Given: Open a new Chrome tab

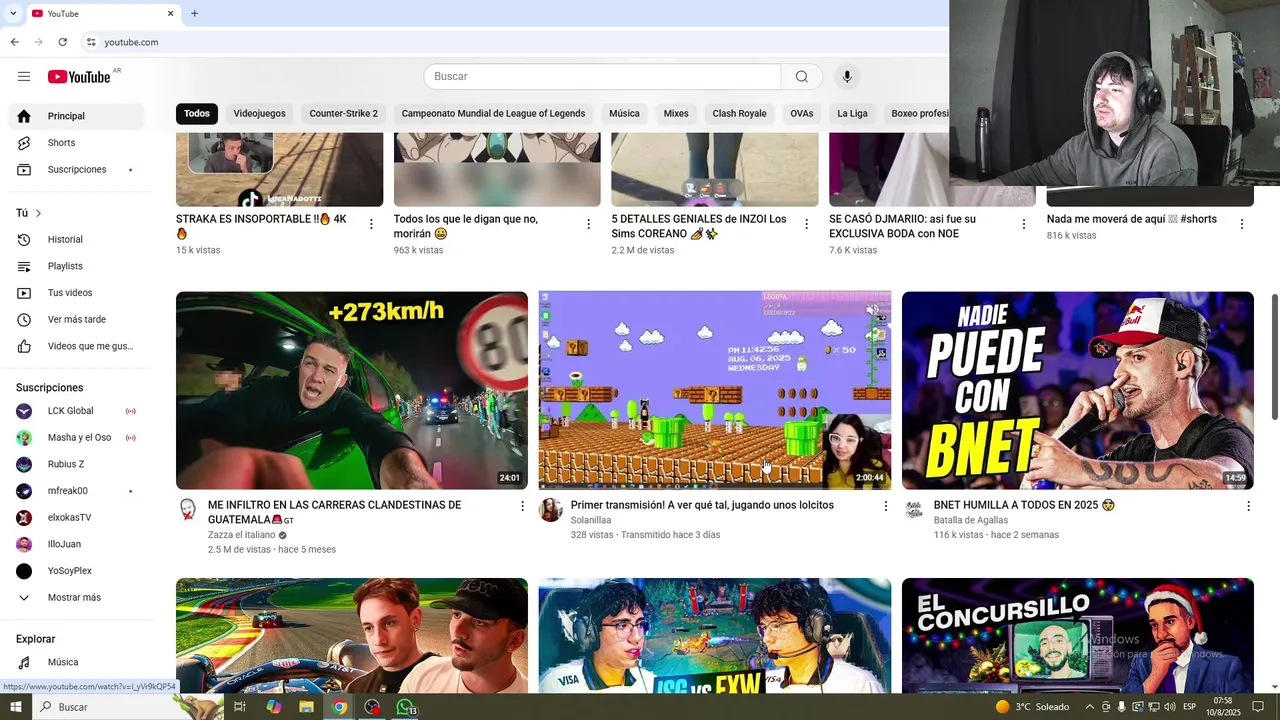Looking at the screenshot, I should 194,14.
